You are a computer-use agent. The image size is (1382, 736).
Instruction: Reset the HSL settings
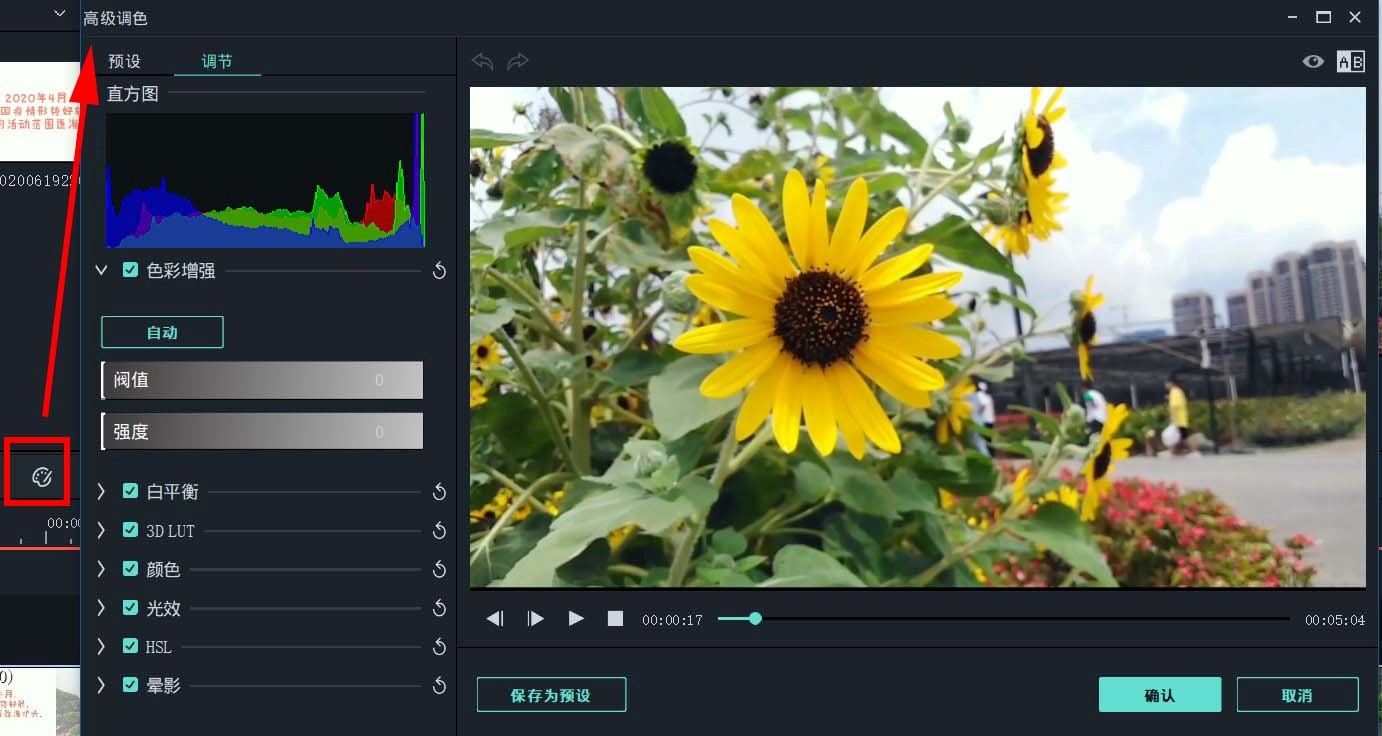[439, 648]
